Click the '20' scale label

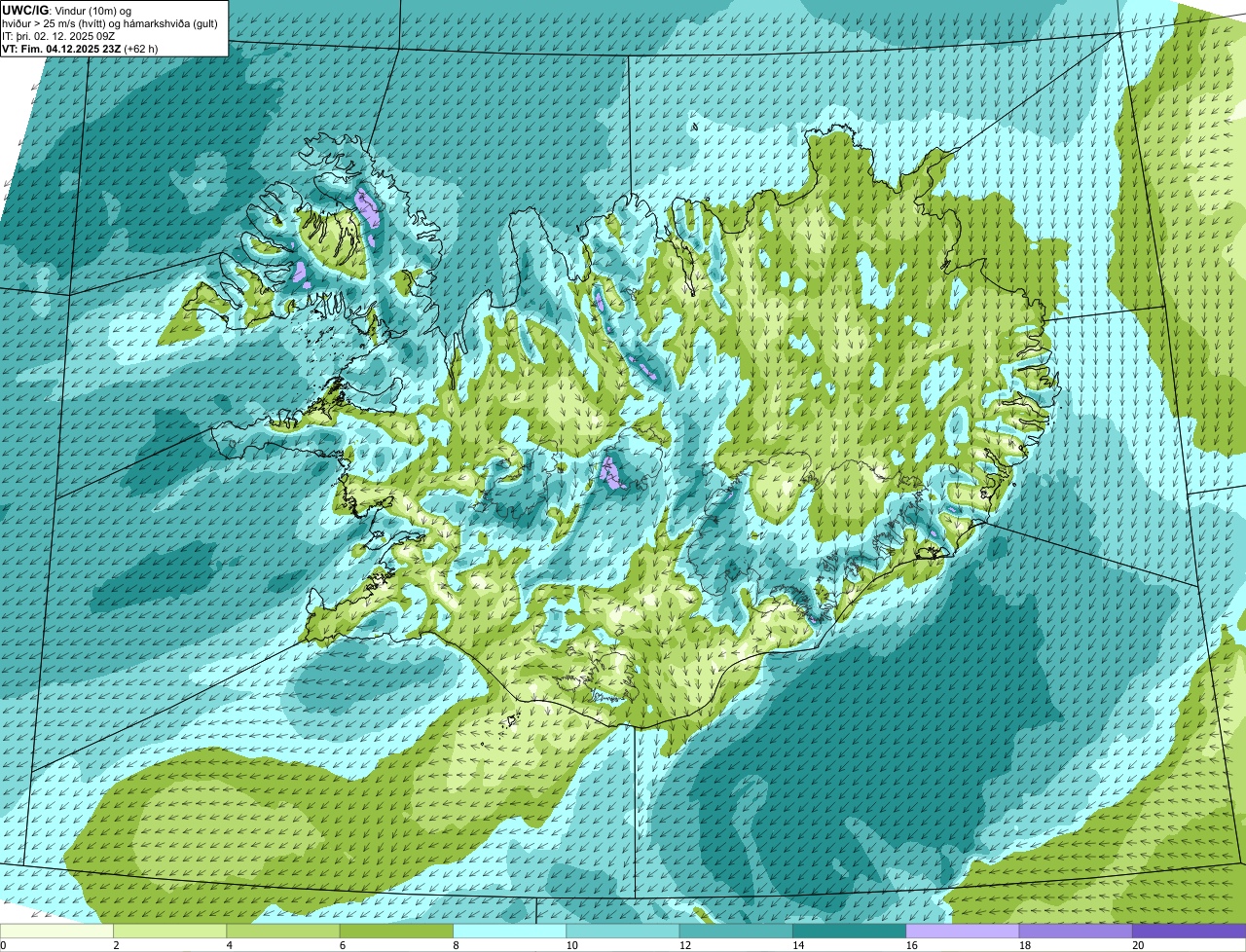(1138, 945)
